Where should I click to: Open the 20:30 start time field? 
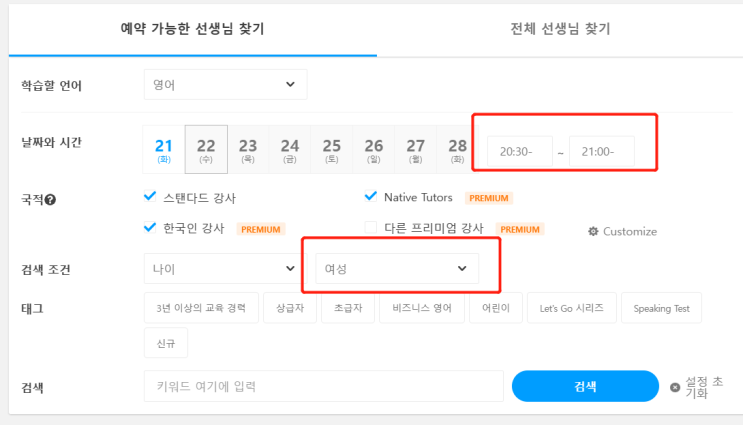point(520,152)
